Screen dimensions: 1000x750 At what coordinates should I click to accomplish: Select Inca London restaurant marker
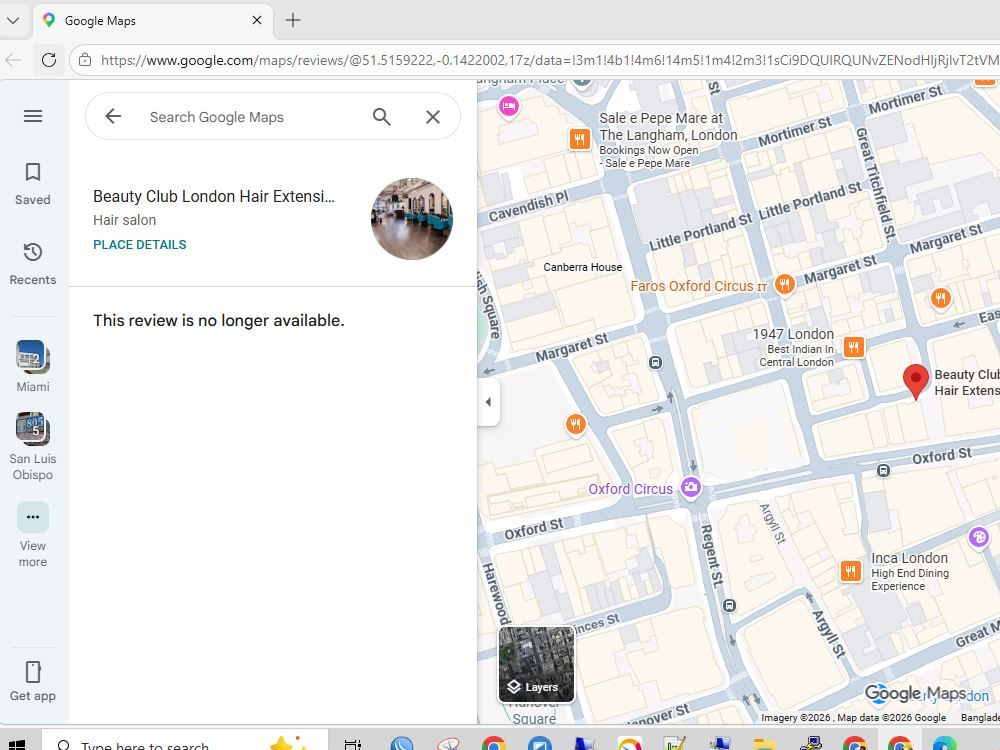click(x=850, y=571)
